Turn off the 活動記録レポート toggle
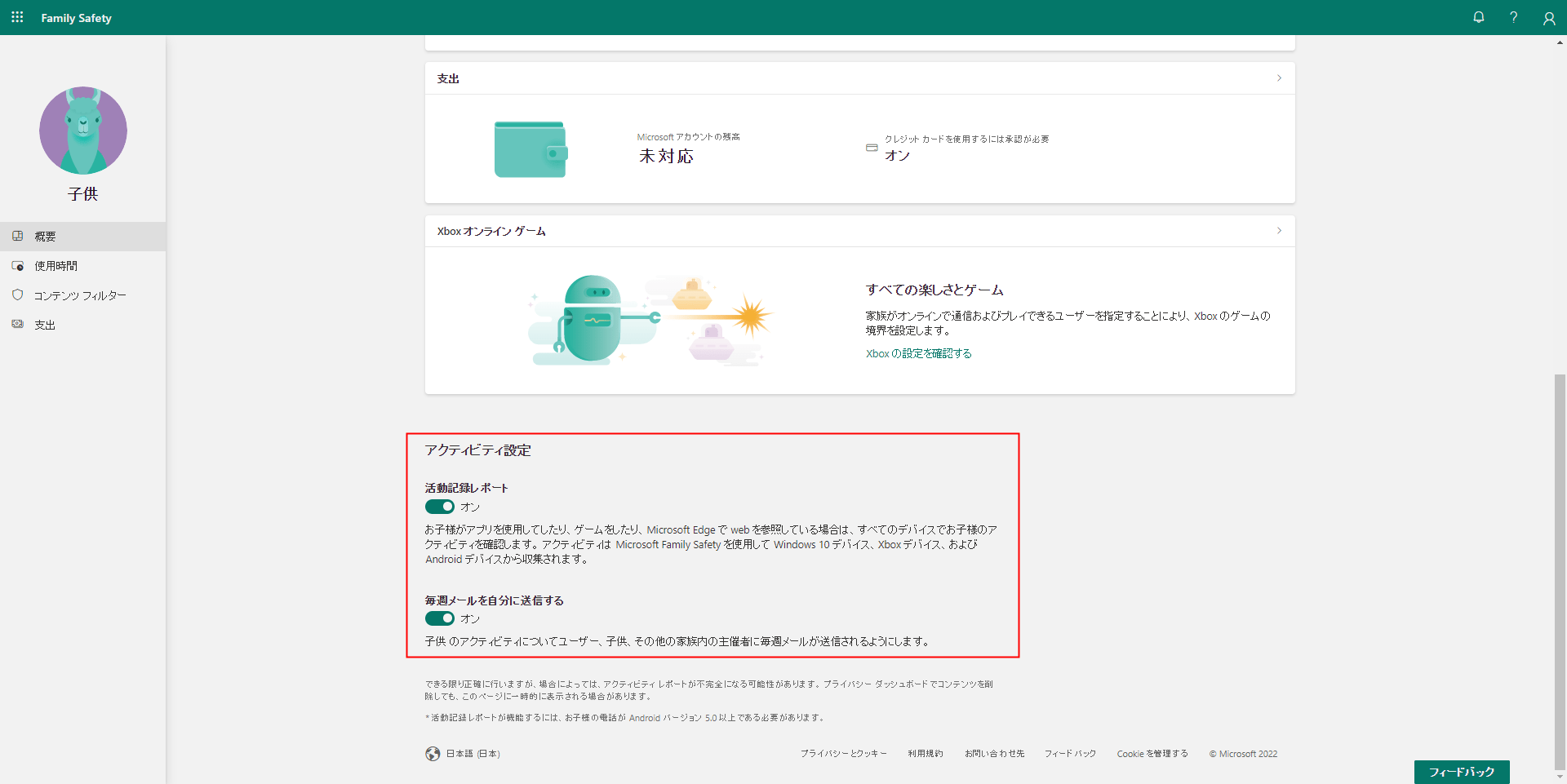1567x784 pixels. [440, 507]
